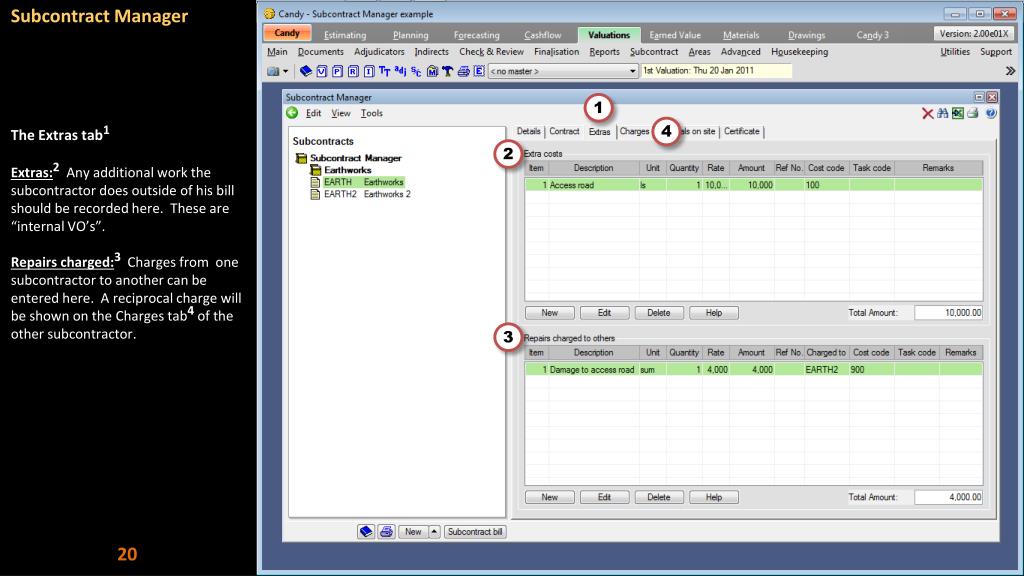Click the TT text icon in toolbar
The image size is (1024, 576).
tap(384, 71)
